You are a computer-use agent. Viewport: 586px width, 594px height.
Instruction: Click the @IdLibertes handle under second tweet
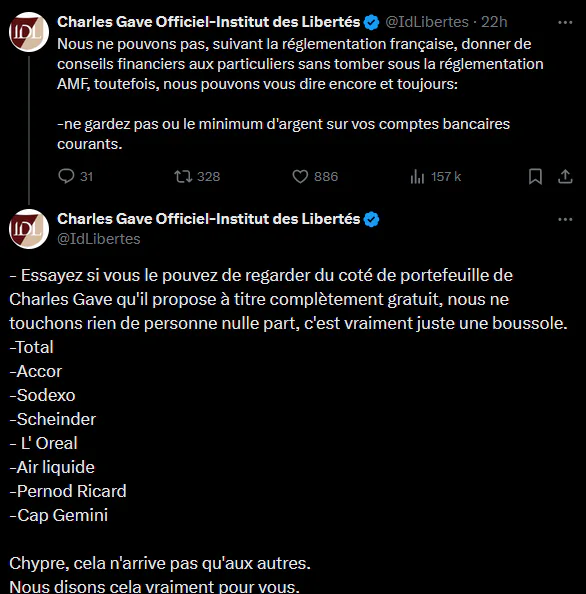pyautogui.click(x=99, y=239)
